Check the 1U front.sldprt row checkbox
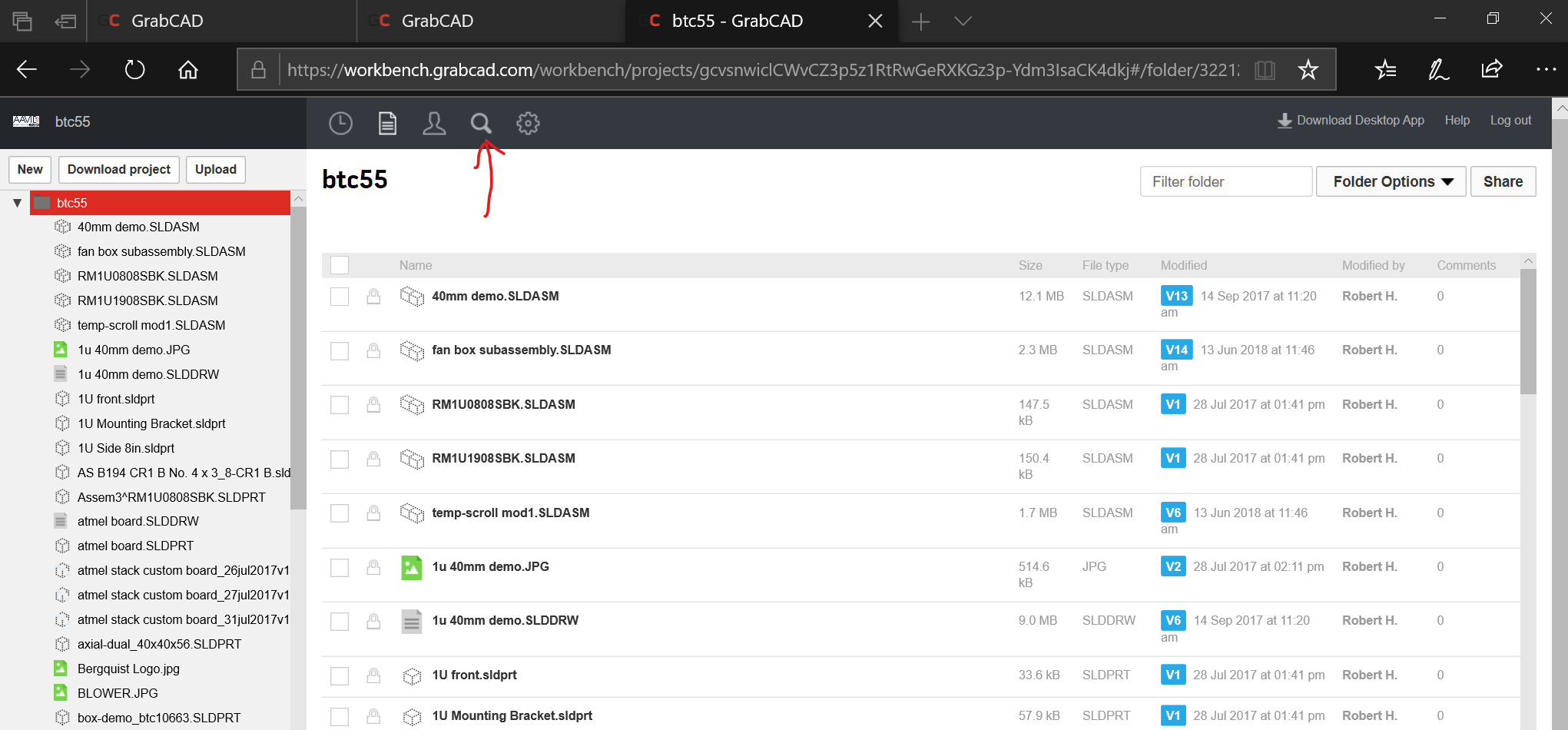The height and width of the screenshot is (730, 1568). point(340,676)
